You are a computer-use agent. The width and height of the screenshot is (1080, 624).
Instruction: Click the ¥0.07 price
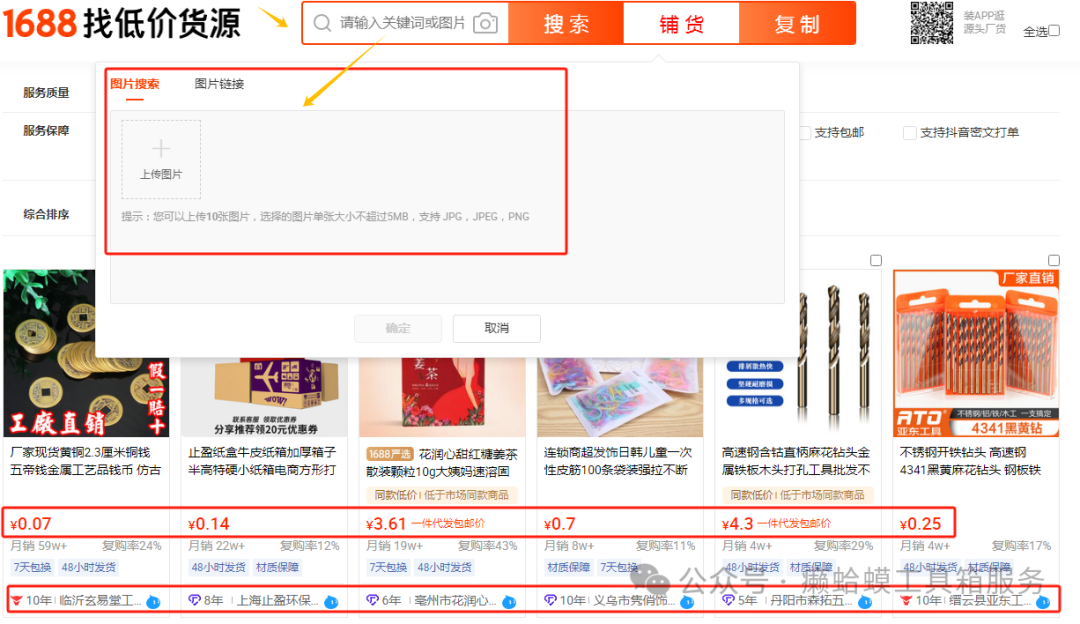click(30, 524)
